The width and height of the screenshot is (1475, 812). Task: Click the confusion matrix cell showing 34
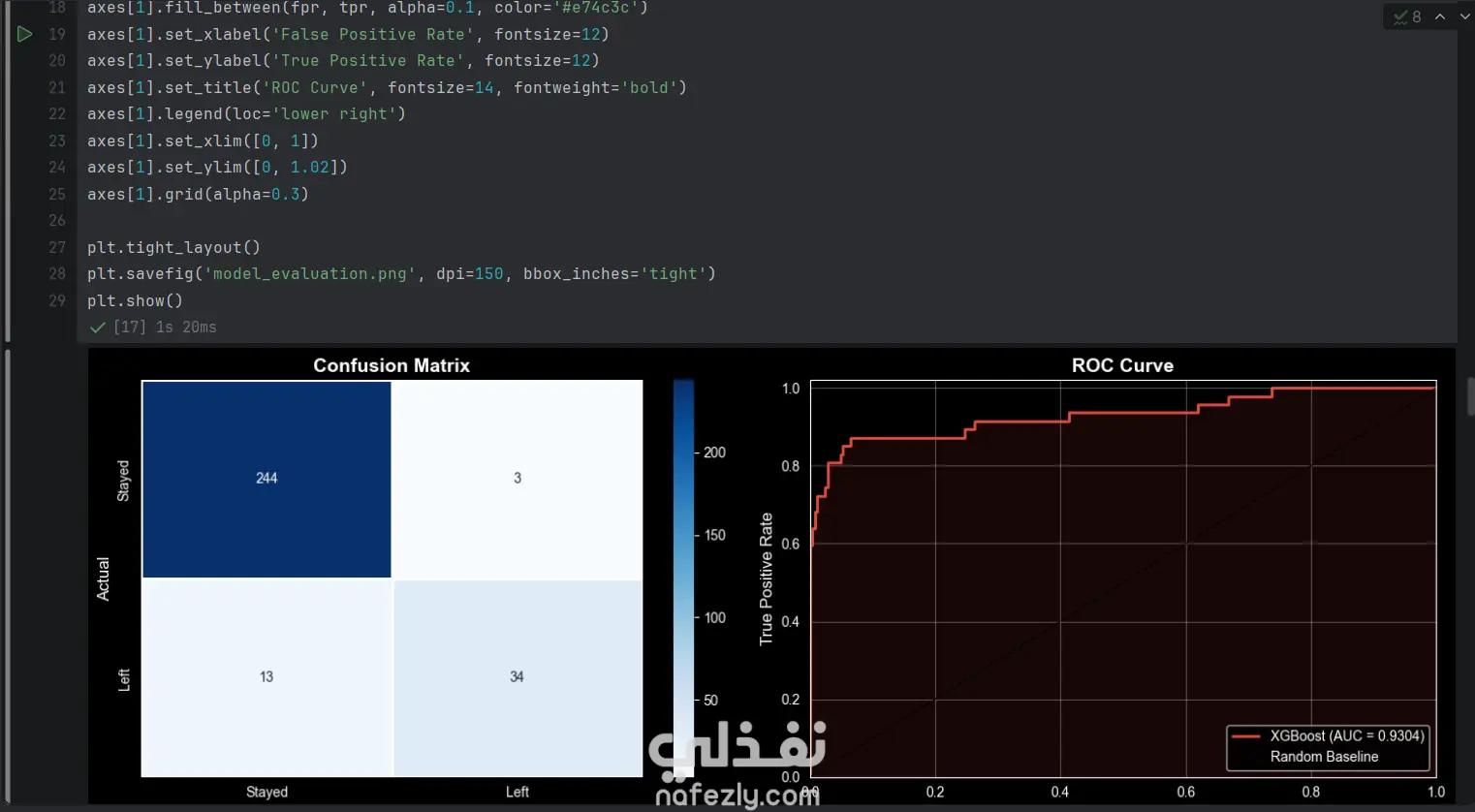518,677
